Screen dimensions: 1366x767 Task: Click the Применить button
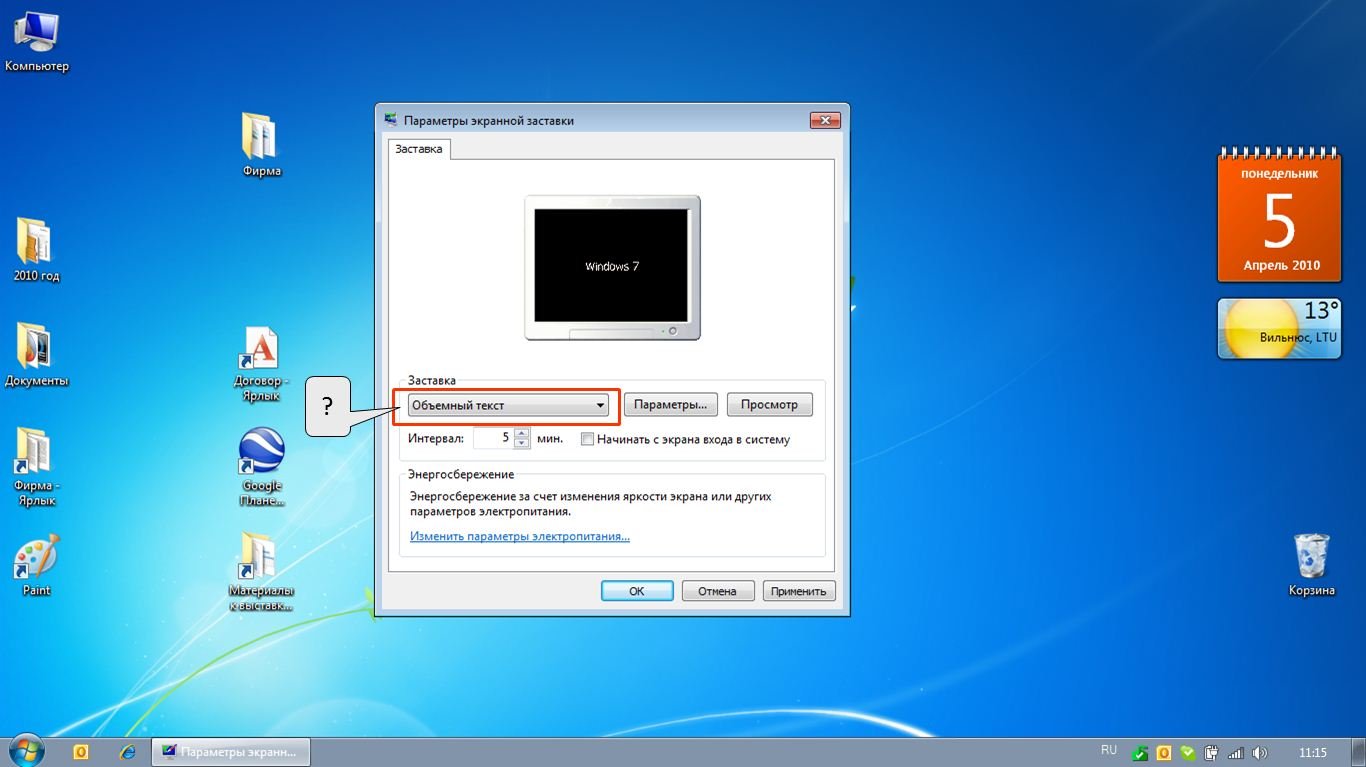tap(798, 591)
